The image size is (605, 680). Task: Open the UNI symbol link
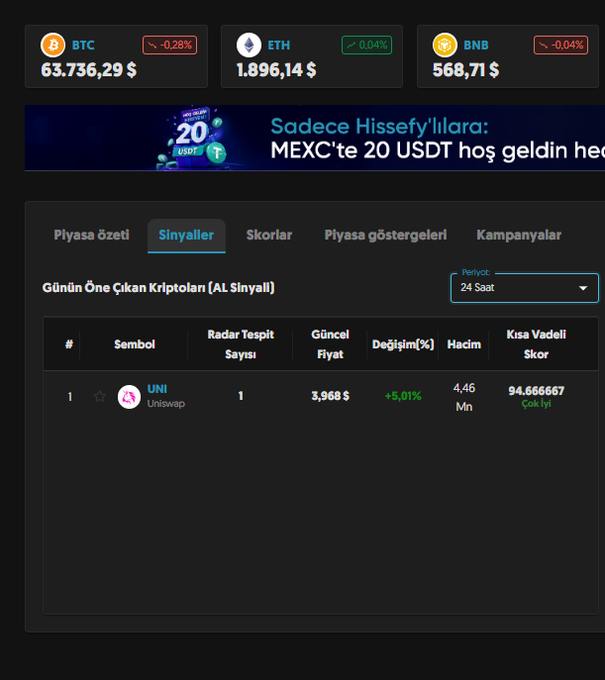[157, 389]
